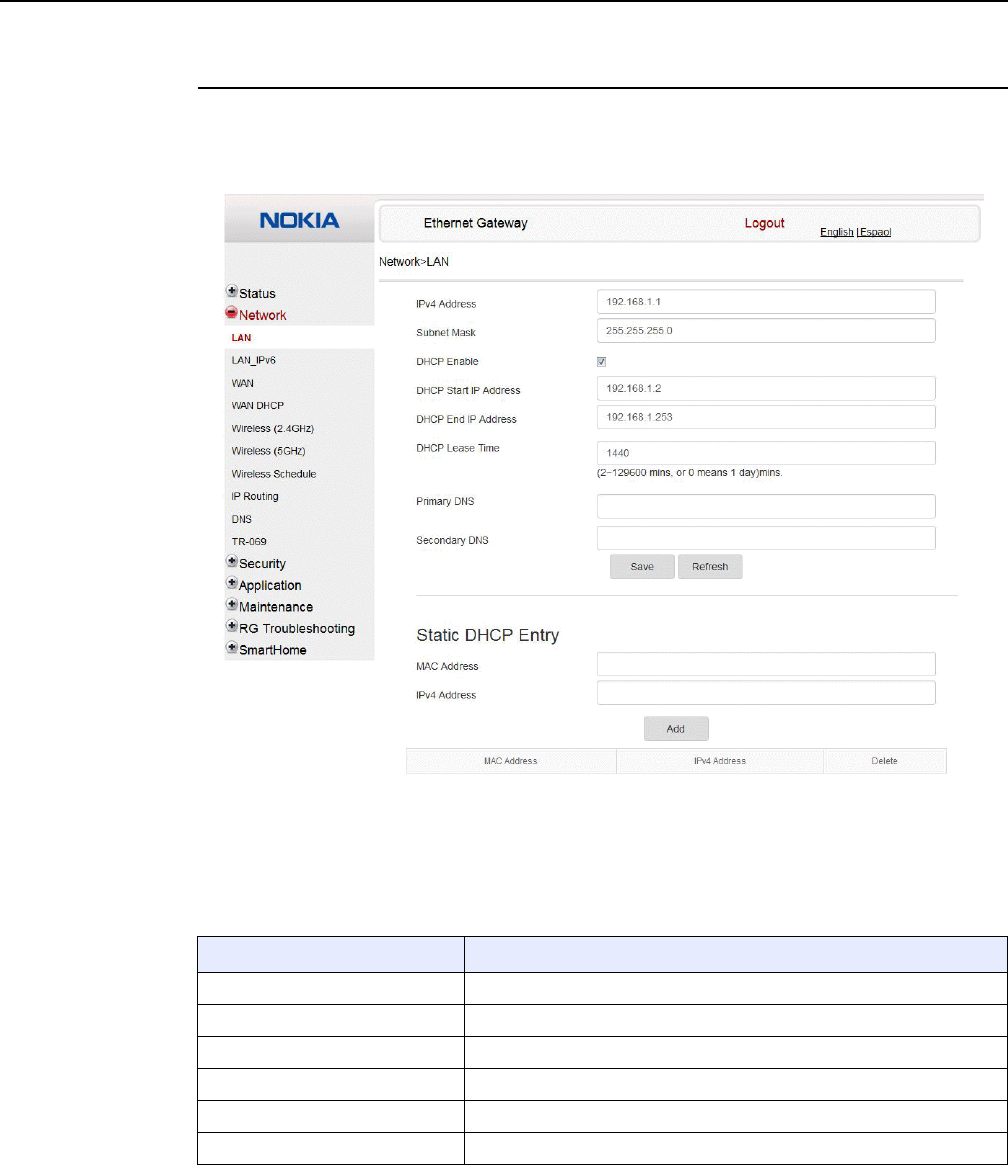Click the DHCP Start IP Address field
Viewport: 1008px width, 1165px height.
click(x=766, y=388)
